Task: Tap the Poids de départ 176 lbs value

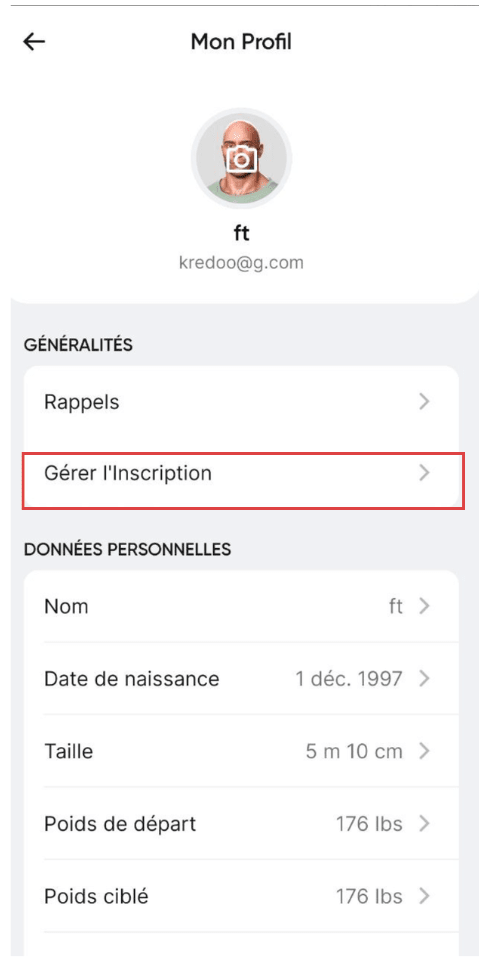Action: 369,824
